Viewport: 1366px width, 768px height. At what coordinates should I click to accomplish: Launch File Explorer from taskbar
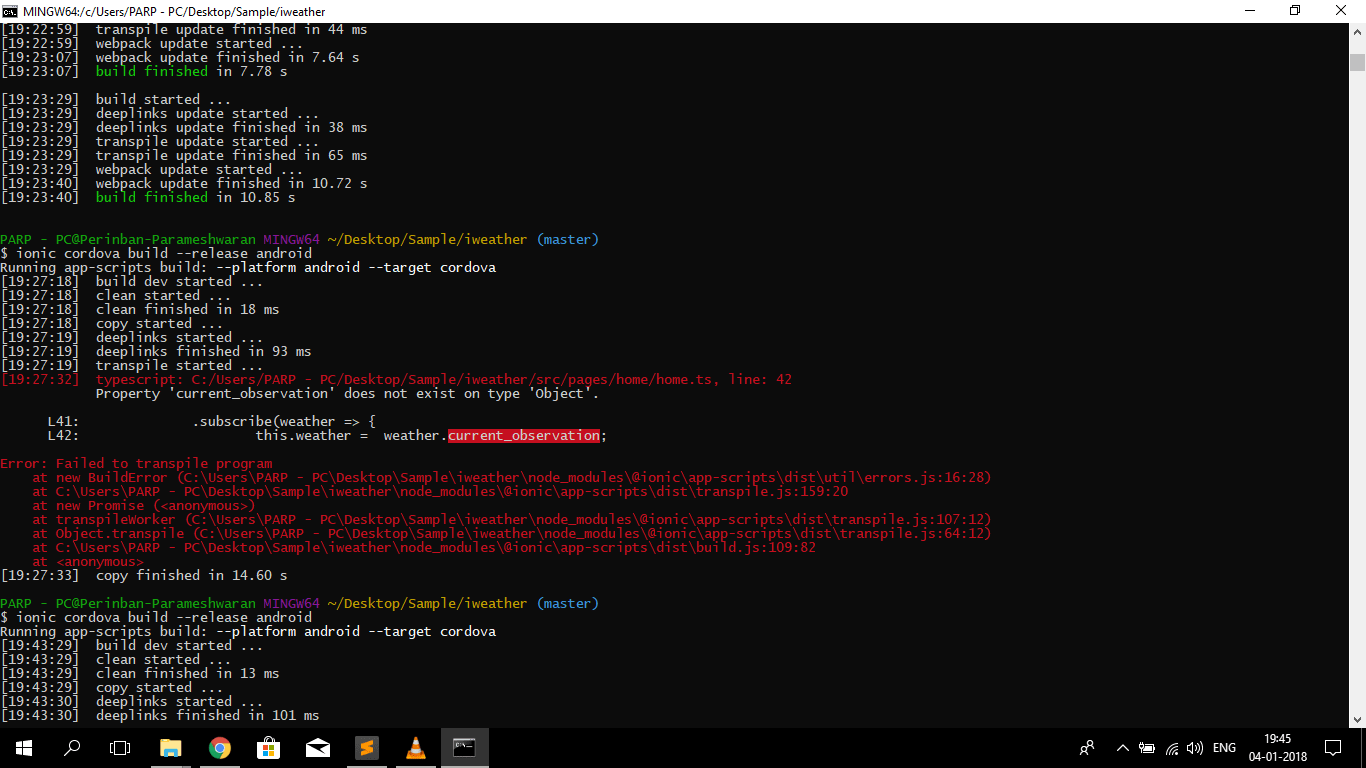pyautogui.click(x=170, y=748)
